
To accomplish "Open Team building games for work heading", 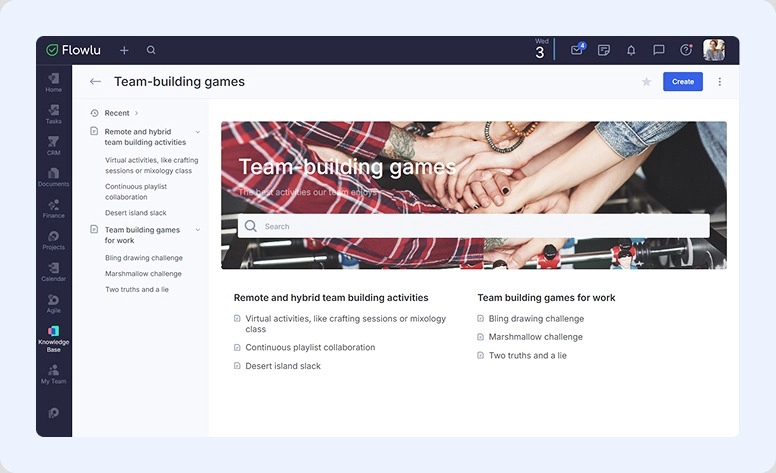I will 546,298.
